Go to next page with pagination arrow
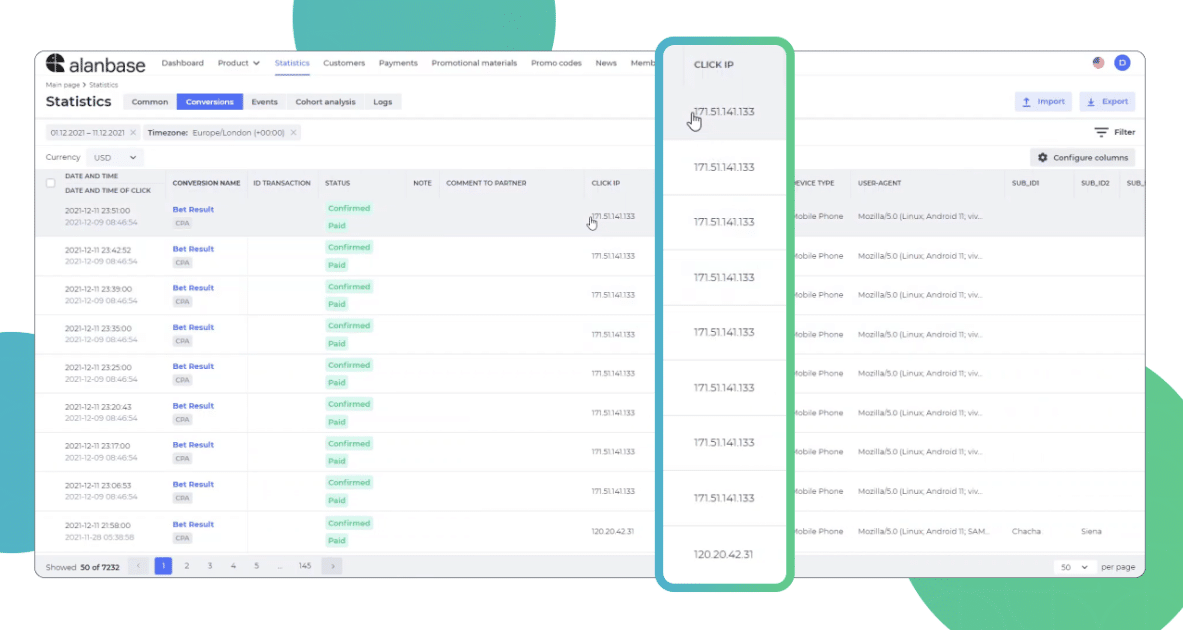The width and height of the screenshot is (1183, 630). [331, 565]
